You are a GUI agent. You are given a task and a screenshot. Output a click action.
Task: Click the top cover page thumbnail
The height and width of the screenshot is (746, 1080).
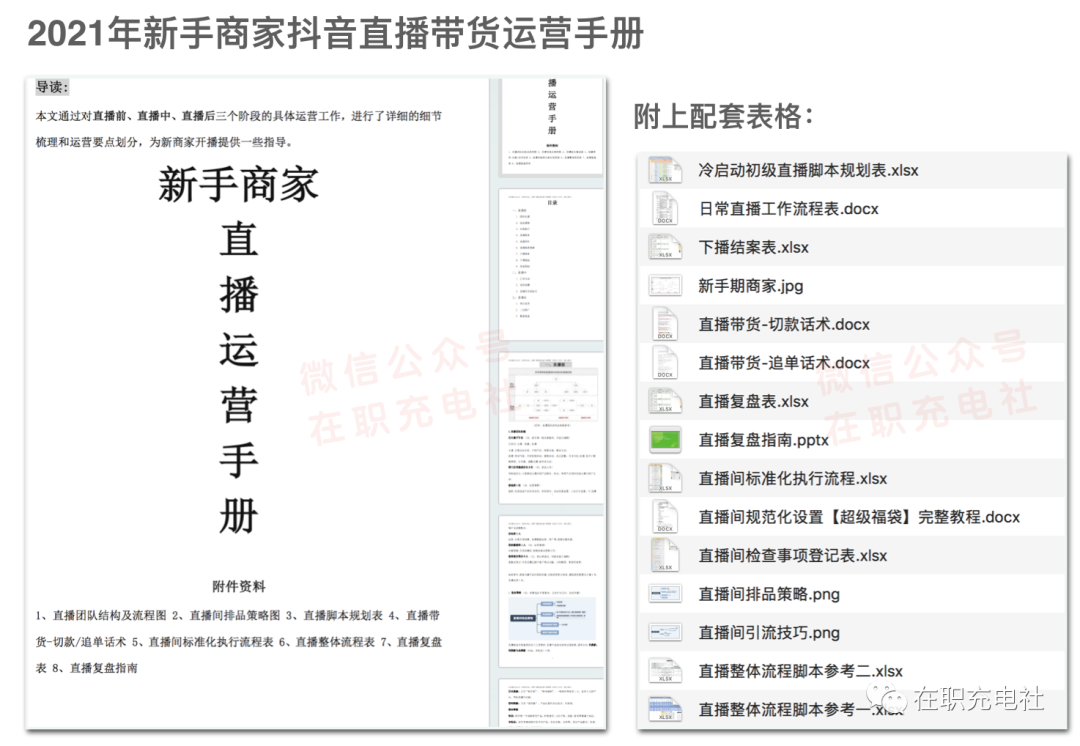point(551,125)
